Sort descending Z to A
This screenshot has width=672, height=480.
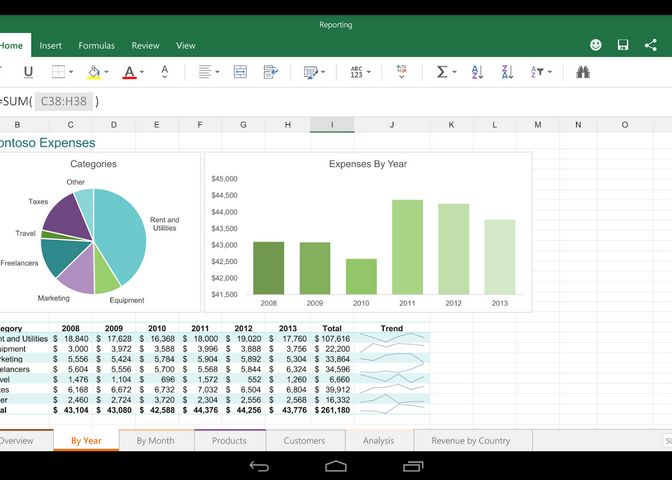point(507,72)
